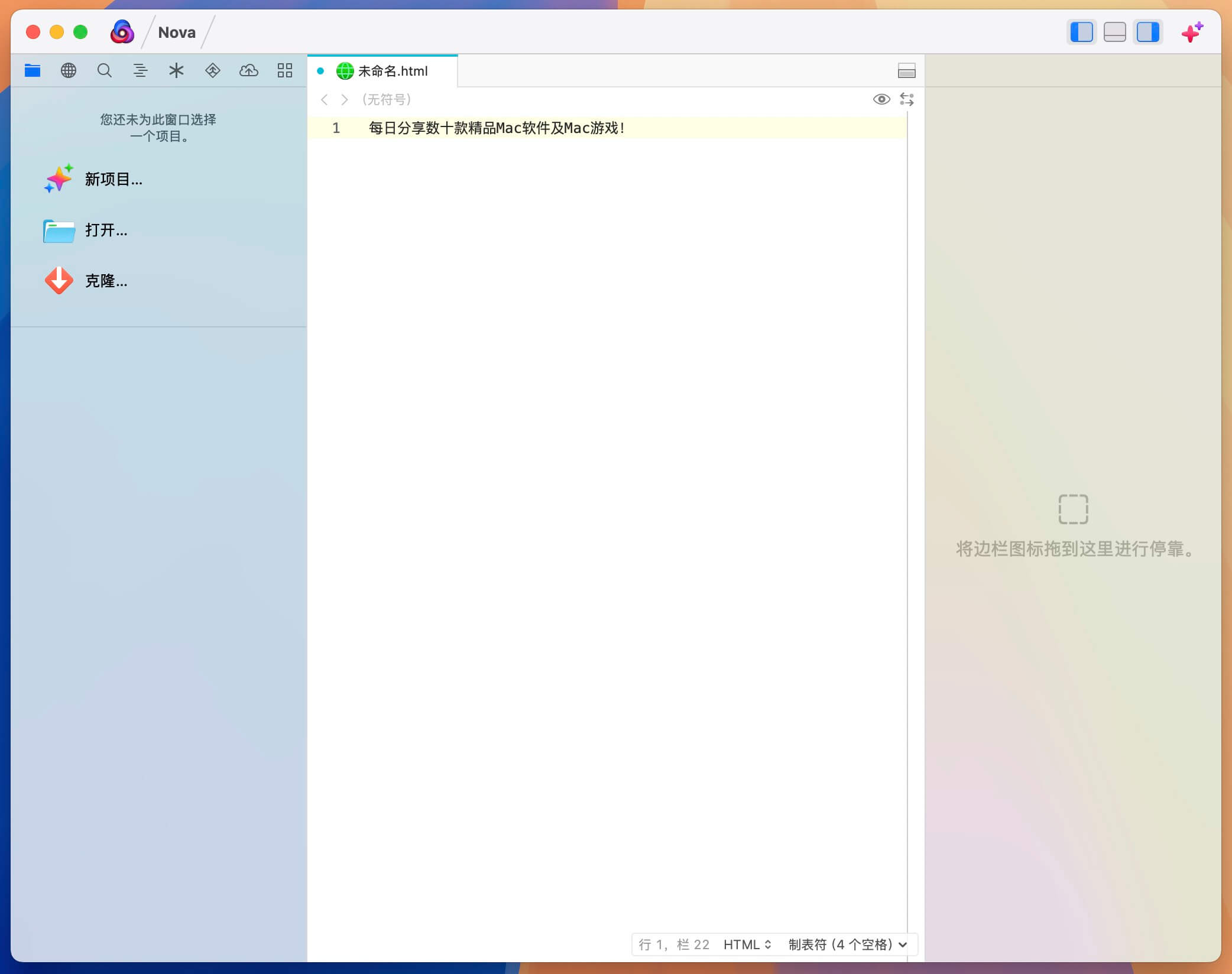The height and width of the screenshot is (974, 1232).
Task: Select the 未命名.html tab
Action: (390, 71)
